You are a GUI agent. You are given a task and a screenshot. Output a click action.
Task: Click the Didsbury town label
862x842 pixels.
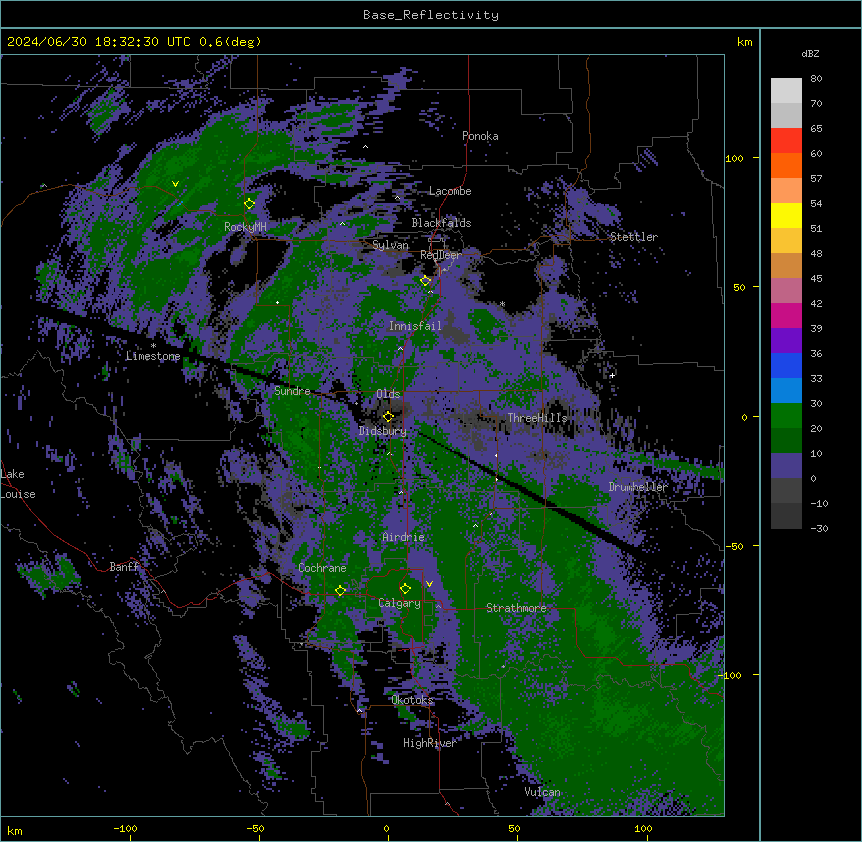[383, 431]
